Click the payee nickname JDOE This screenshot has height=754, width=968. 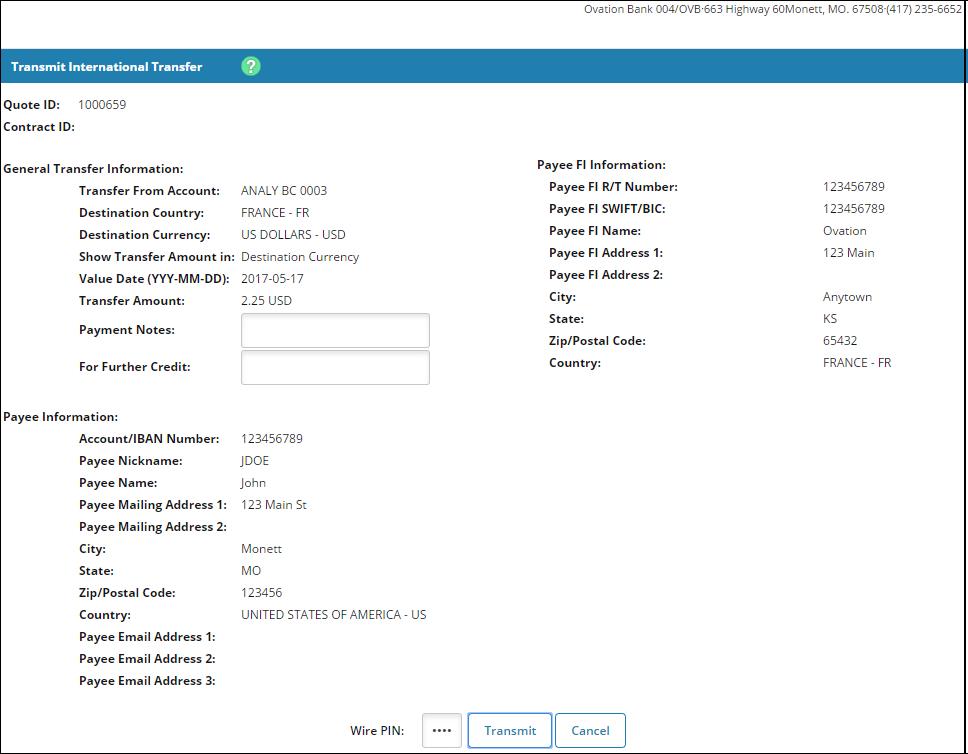255,461
